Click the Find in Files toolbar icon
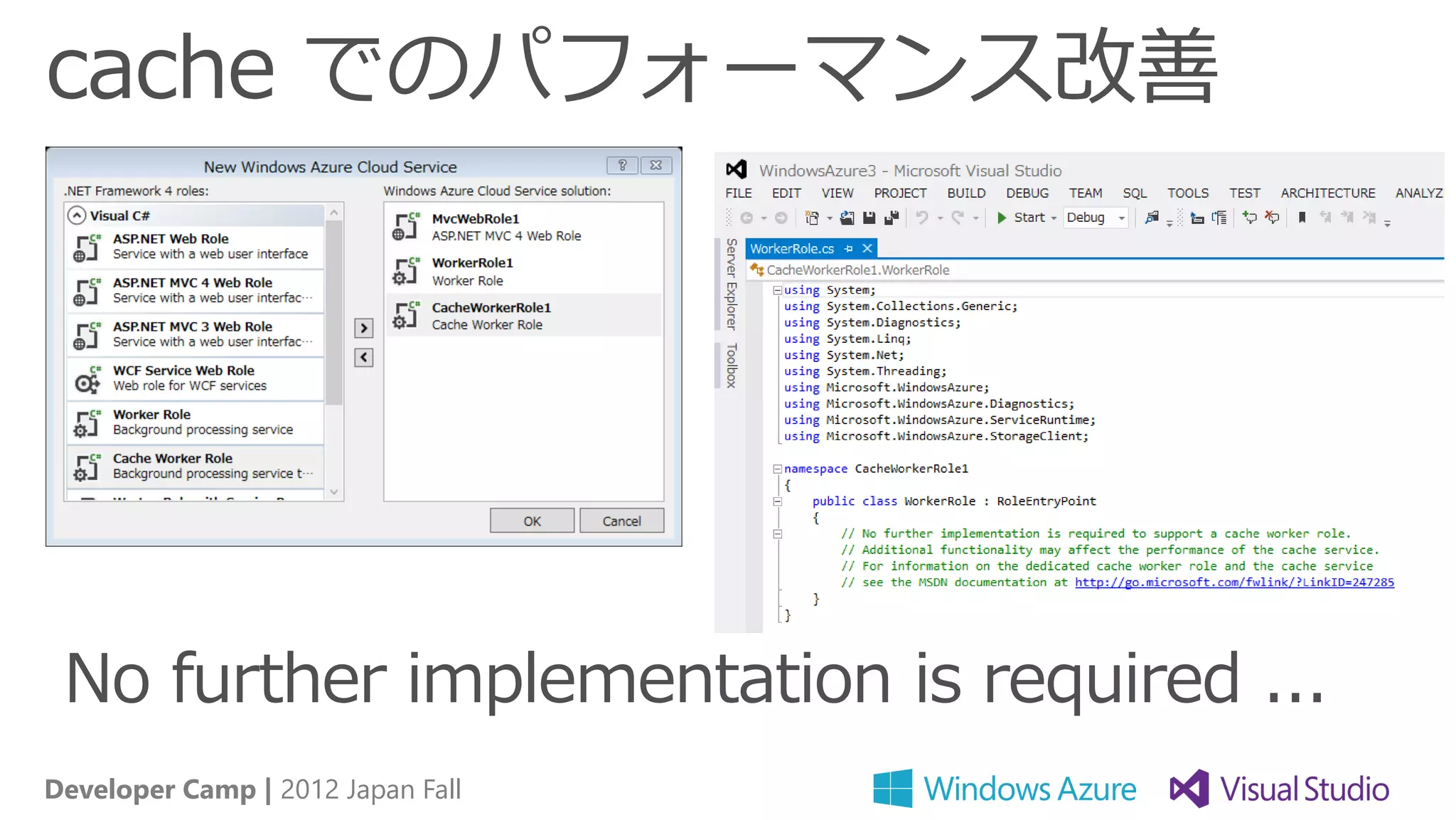This screenshot has width=1456, height=820. pos(1152,218)
